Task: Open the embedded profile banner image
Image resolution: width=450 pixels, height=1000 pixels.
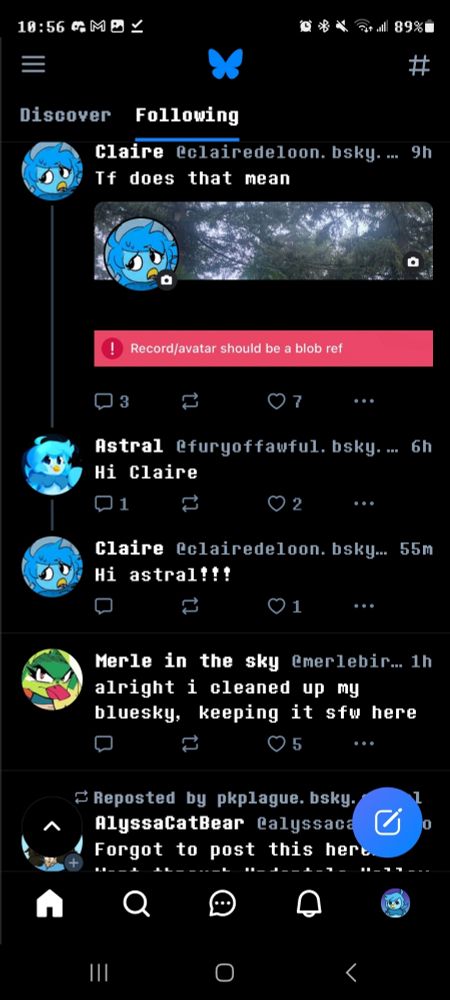Action: click(263, 241)
